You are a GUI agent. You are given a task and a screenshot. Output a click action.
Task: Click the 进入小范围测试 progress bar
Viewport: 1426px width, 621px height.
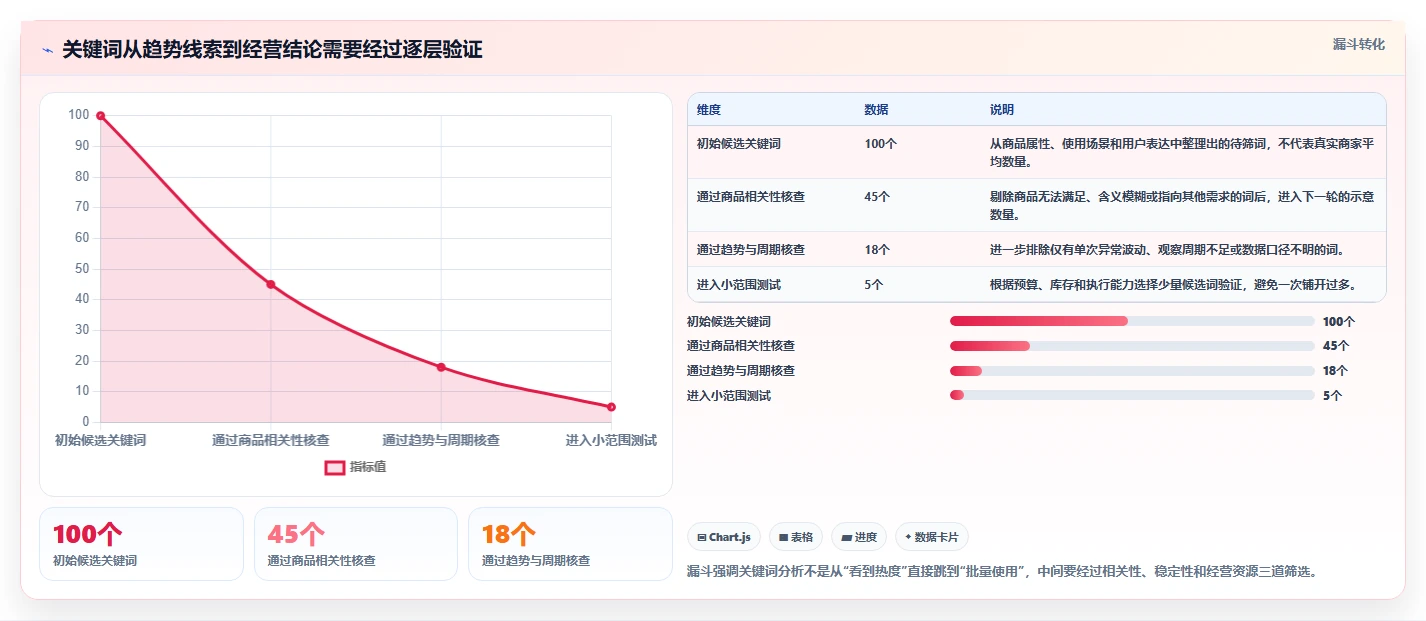[1132, 395]
